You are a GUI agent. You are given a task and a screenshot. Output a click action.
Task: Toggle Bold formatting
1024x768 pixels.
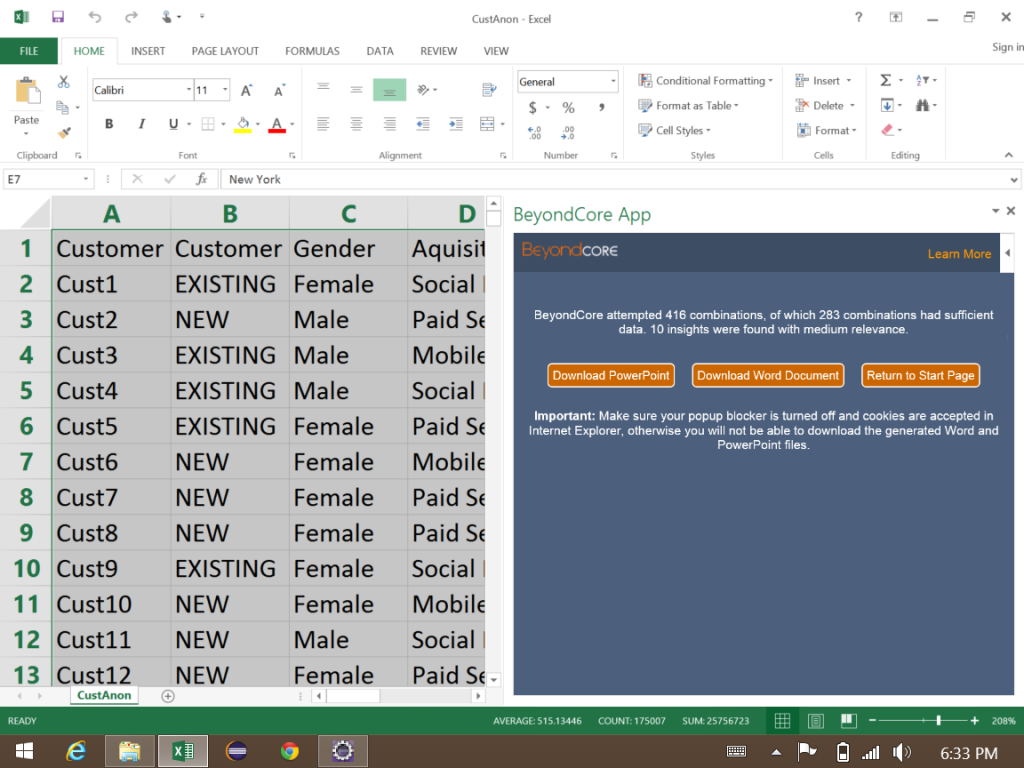pos(109,124)
